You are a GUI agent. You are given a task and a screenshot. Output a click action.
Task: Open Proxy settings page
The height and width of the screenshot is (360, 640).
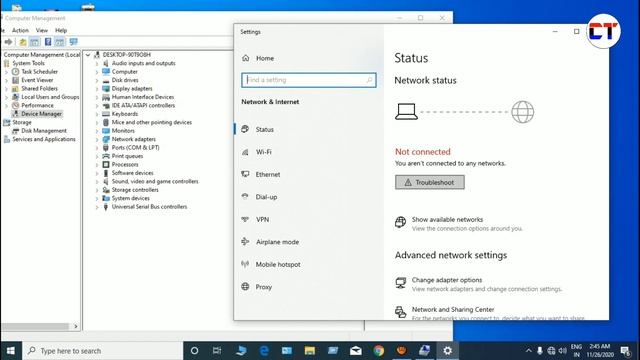click(264, 287)
